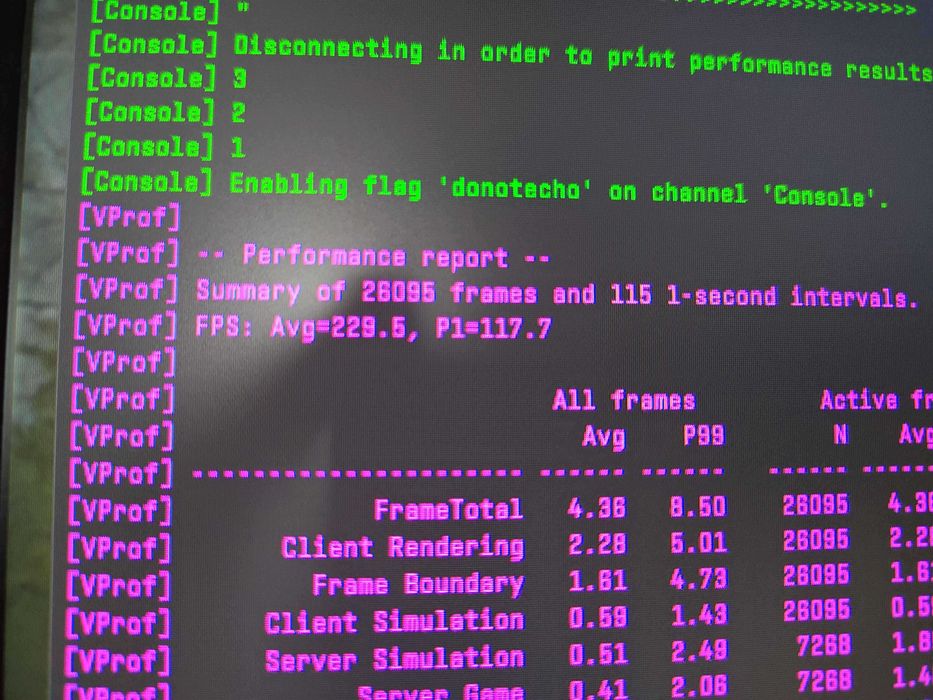Click the '0.51' Avg value for Server Simulation
Image resolution: width=933 pixels, height=700 pixels.
coord(599,654)
